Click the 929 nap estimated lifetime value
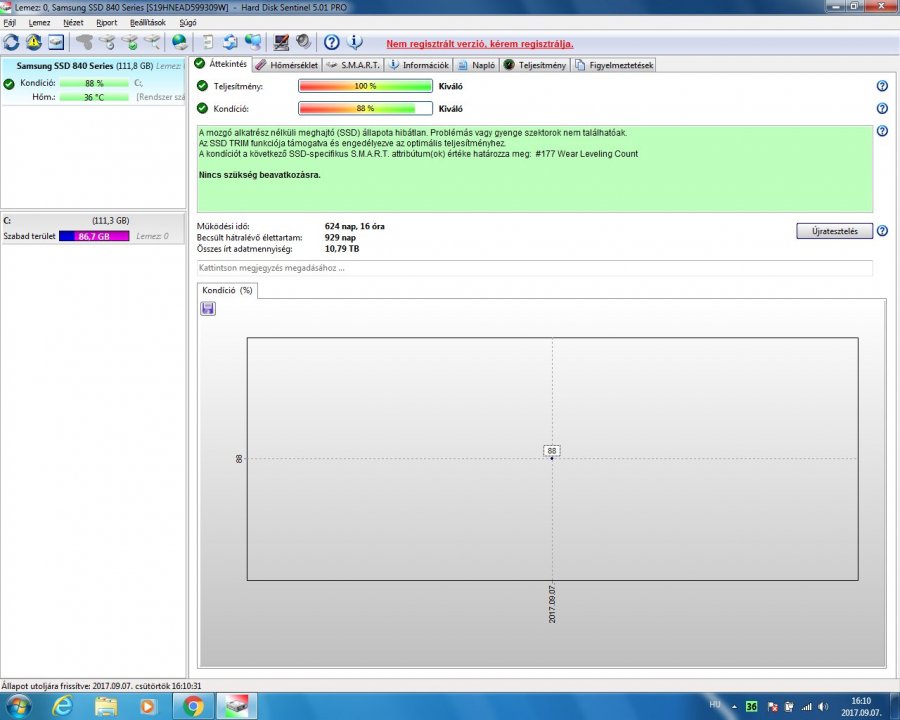The image size is (900, 720). (340, 237)
